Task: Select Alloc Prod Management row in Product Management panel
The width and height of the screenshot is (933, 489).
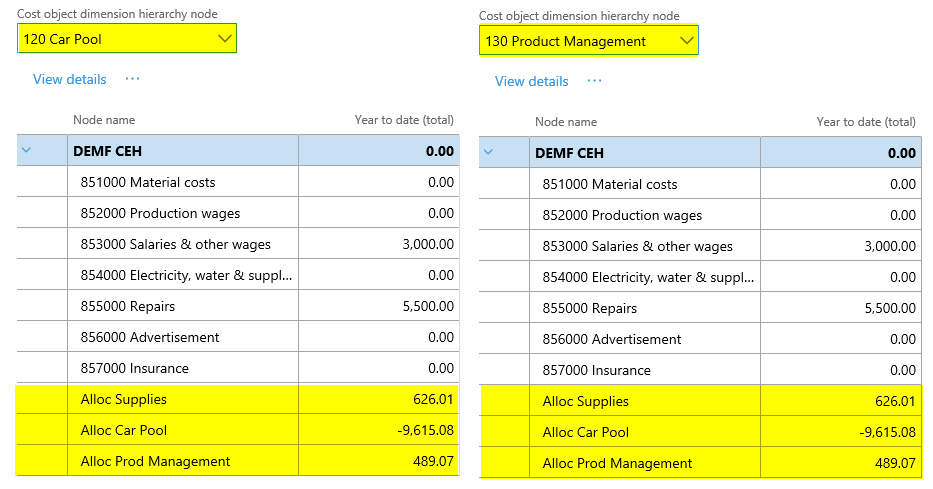Action: pyautogui.click(x=617, y=463)
